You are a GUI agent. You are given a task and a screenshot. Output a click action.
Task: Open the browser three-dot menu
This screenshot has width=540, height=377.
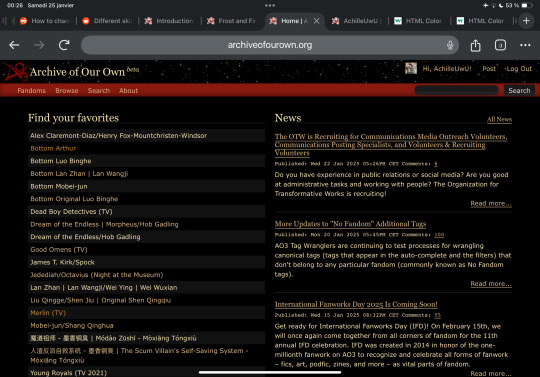click(525, 45)
